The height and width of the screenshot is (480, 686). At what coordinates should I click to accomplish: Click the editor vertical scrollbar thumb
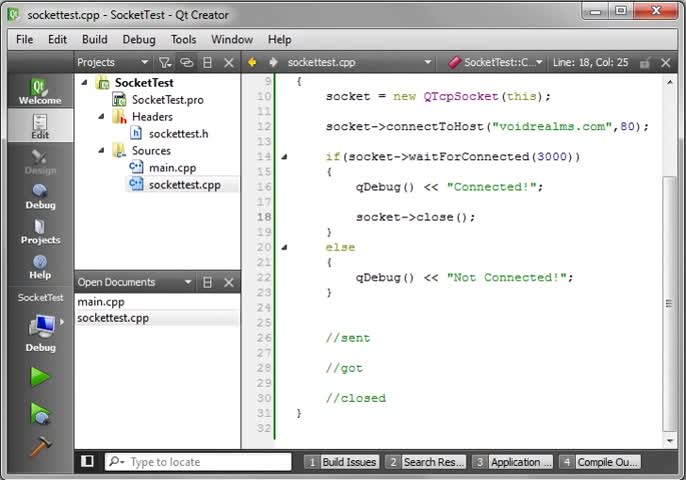(x=669, y=303)
